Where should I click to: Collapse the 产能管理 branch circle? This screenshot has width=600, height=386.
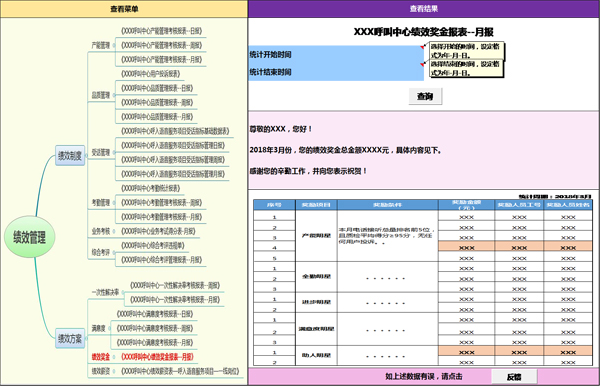[114, 46]
